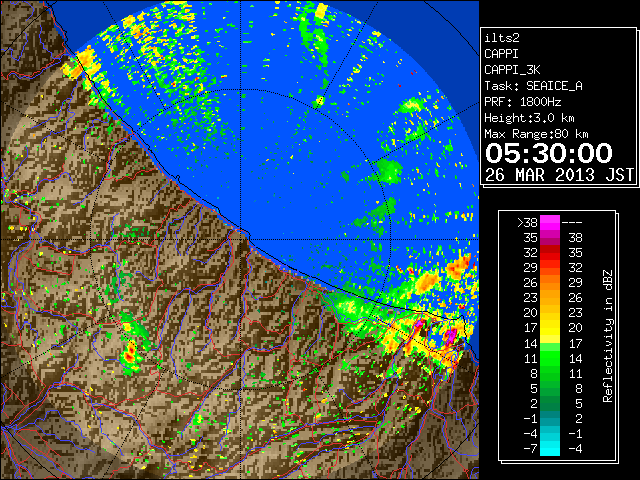Click the magenta >38 dBZ swatch
This screenshot has height=480, width=640.
[x=550, y=223]
